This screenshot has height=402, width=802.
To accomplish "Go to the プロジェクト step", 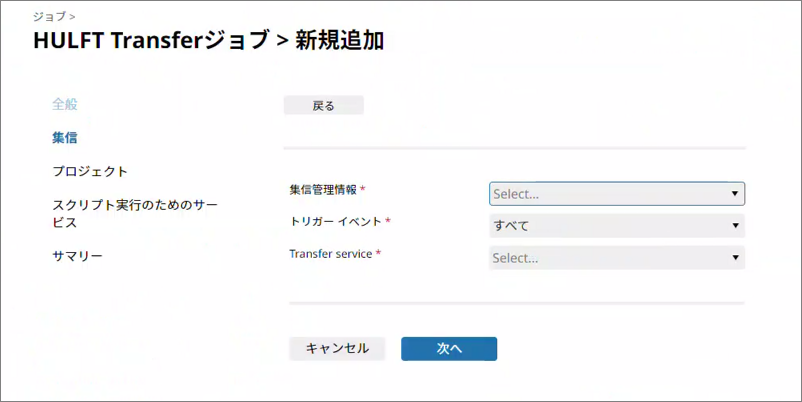I will 90,171.
